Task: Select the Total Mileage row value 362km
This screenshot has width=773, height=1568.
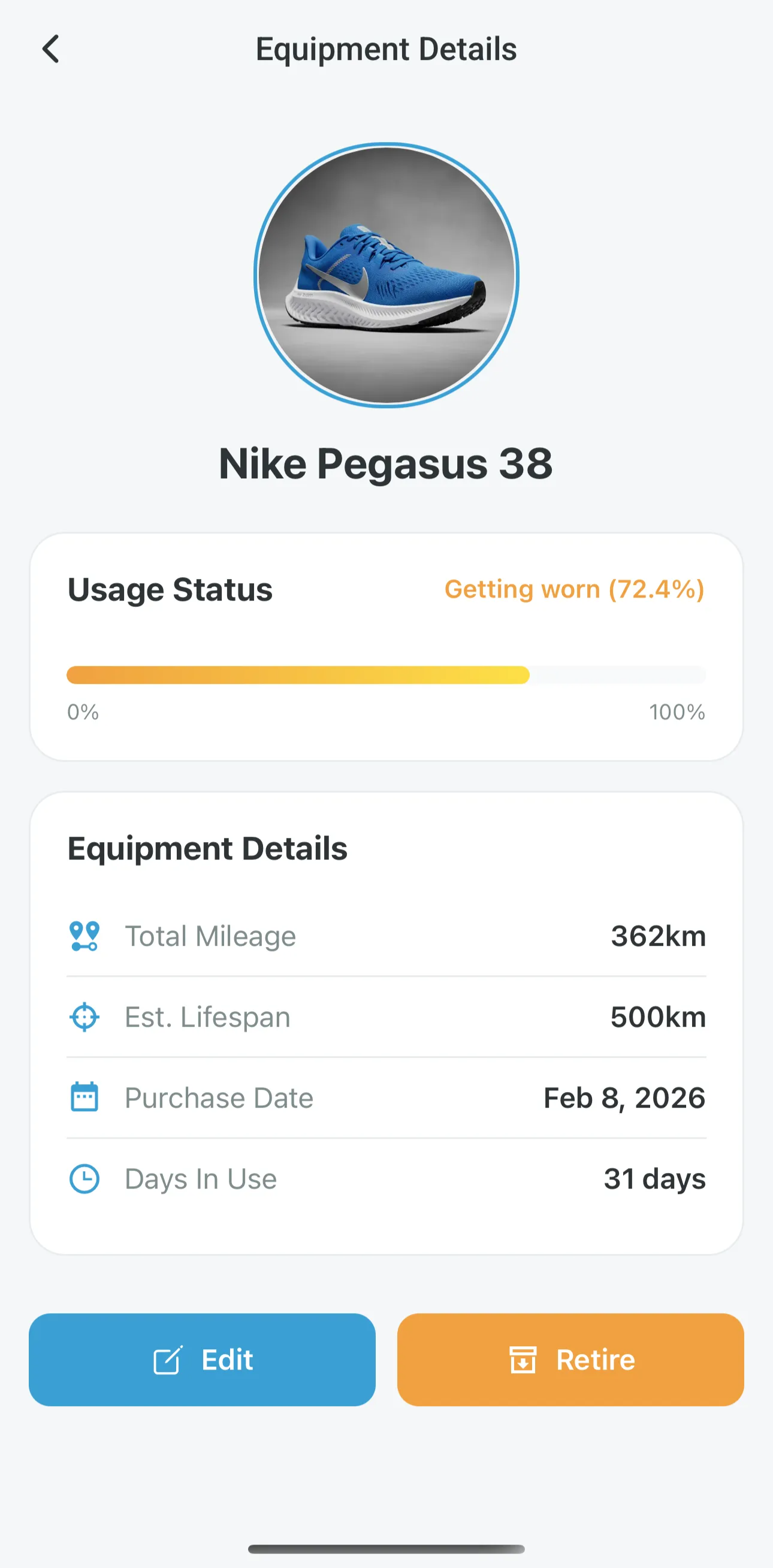Action: click(659, 936)
